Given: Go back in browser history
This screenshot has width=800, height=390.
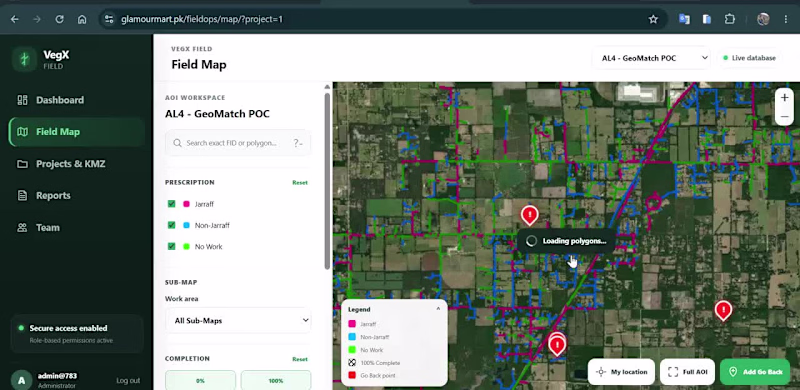Looking at the screenshot, I should (x=14, y=19).
